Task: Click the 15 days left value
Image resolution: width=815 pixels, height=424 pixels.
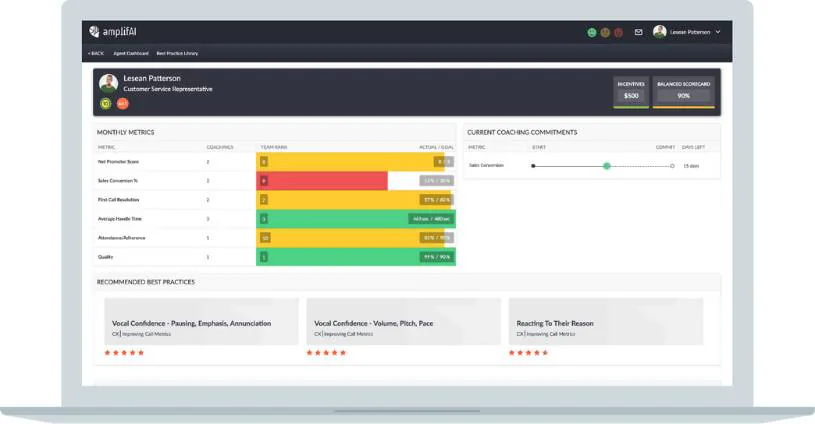Action: [x=691, y=166]
